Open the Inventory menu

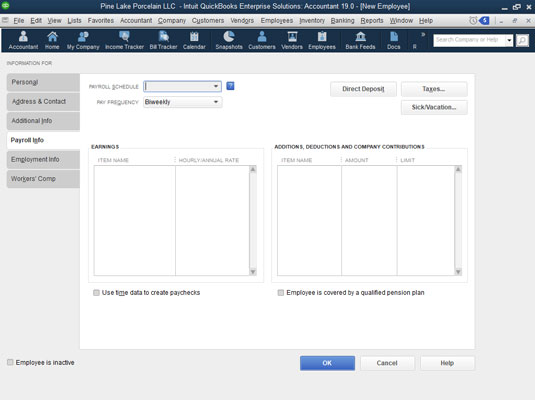coord(312,20)
